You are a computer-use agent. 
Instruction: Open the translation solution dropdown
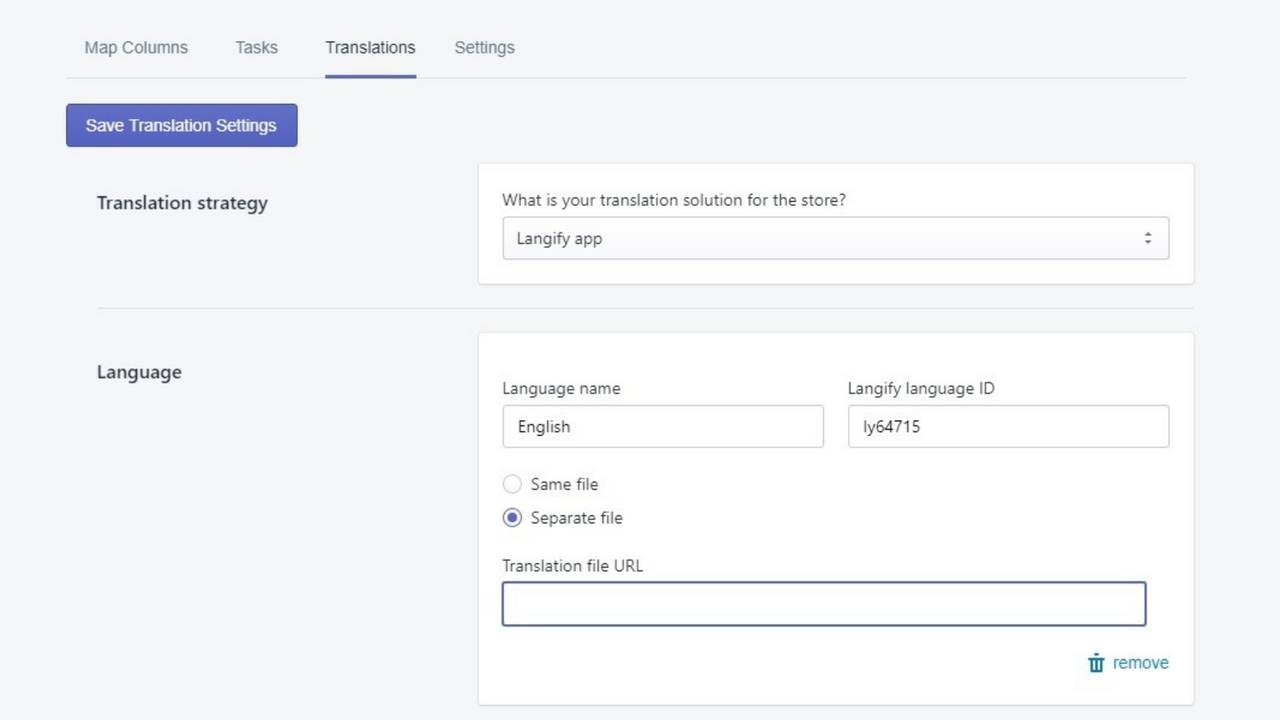(x=835, y=238)
